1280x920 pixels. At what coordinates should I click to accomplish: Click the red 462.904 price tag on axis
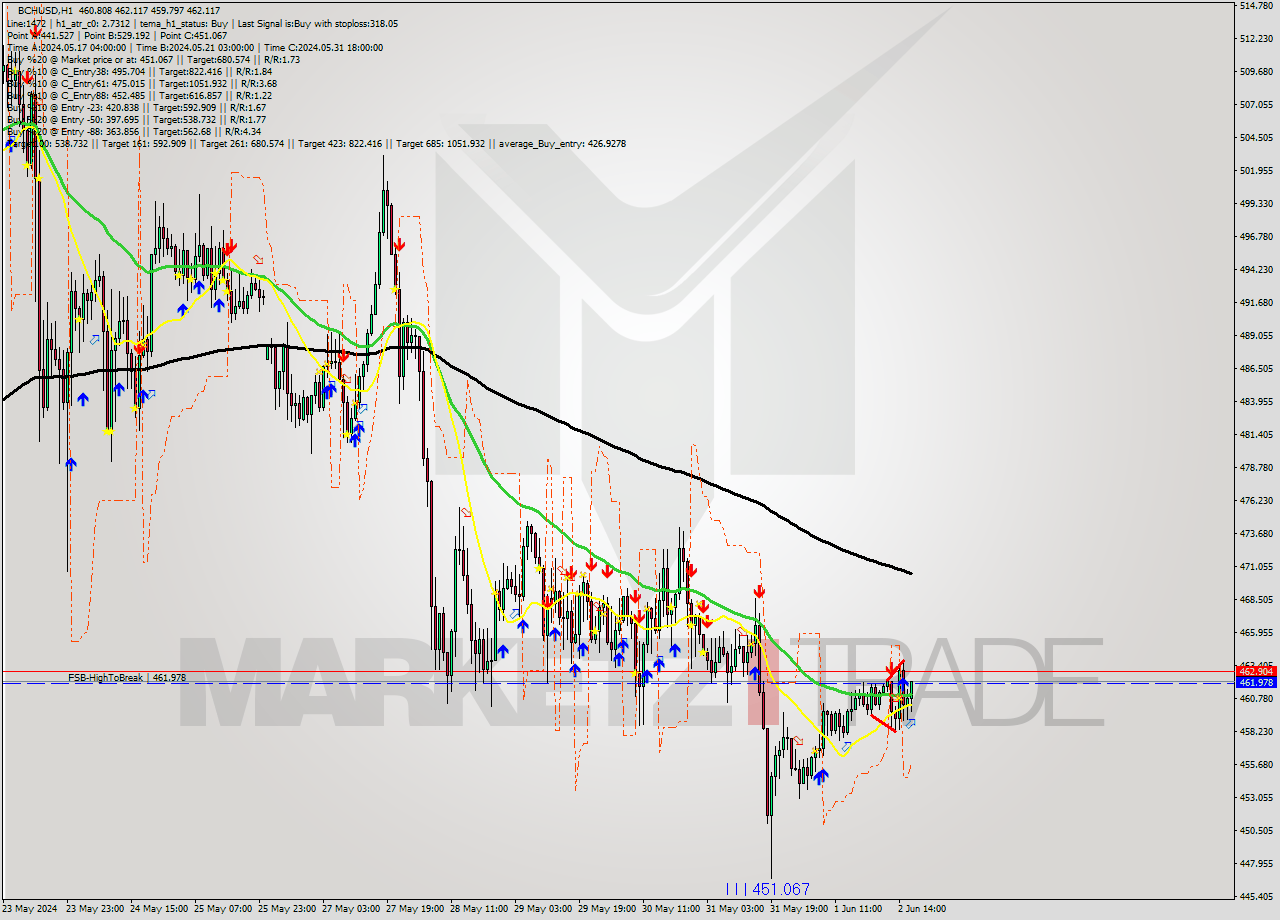tap(1256, 671)
